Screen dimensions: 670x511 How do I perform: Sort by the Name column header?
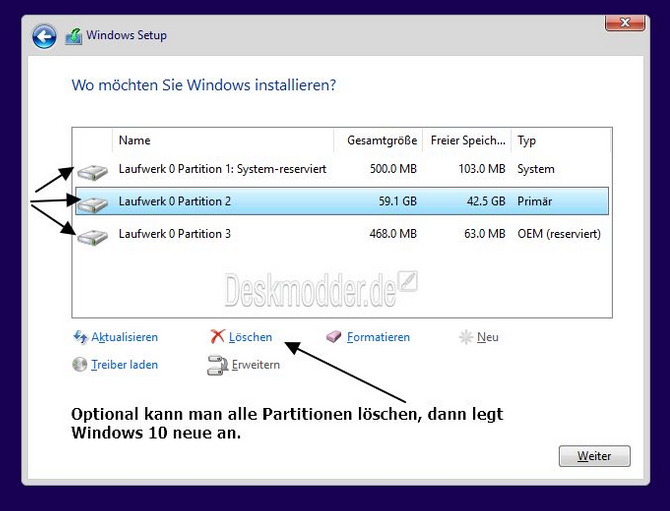click(x=223, y=140)
